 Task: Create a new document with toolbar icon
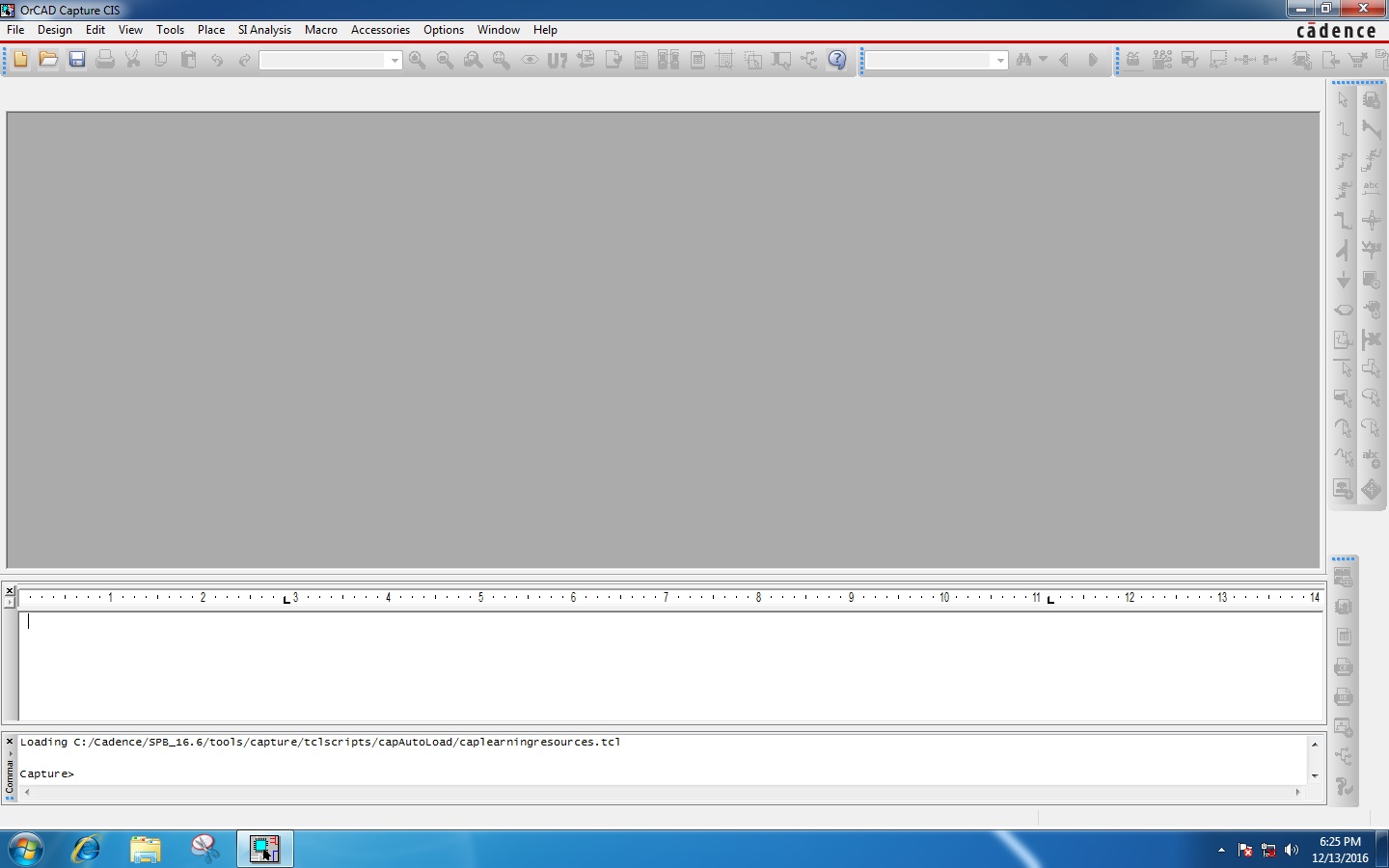click(20, 60)
